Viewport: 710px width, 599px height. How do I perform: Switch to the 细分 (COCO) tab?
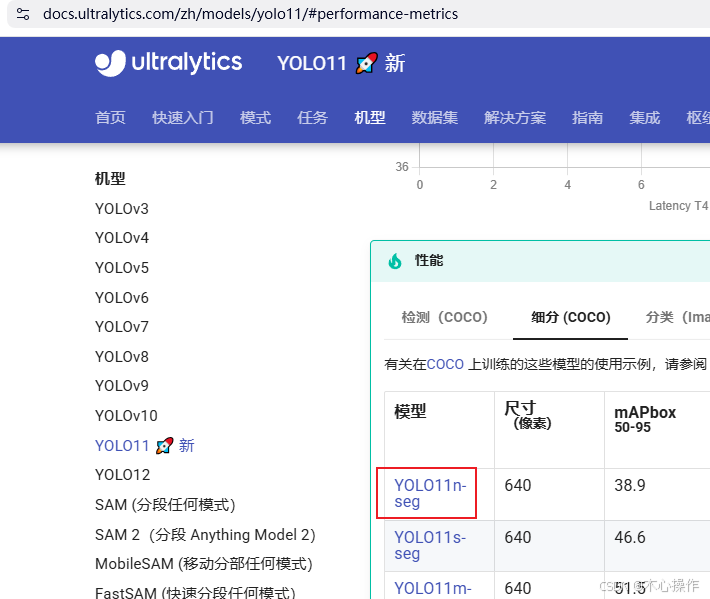[x=571, y=317]
